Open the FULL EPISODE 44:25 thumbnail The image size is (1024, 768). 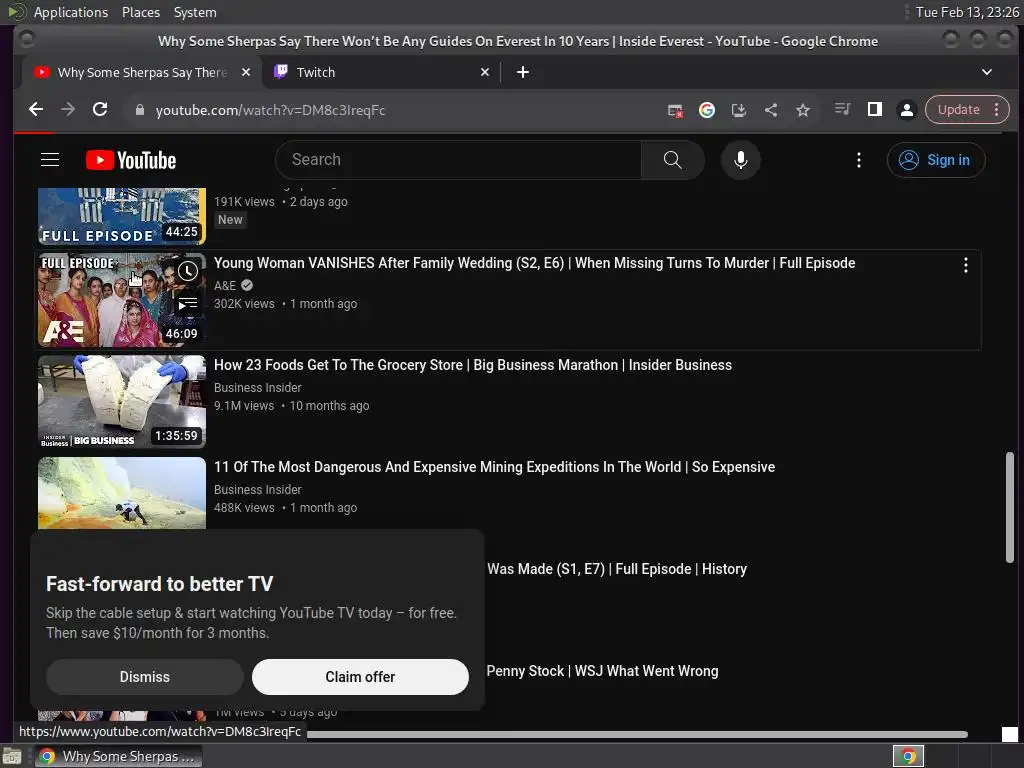click(122, 216)
